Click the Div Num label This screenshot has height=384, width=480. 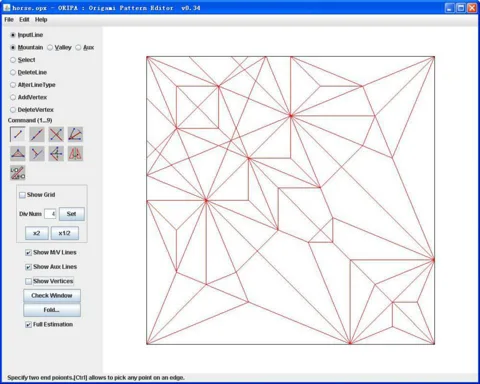(30, 214)
